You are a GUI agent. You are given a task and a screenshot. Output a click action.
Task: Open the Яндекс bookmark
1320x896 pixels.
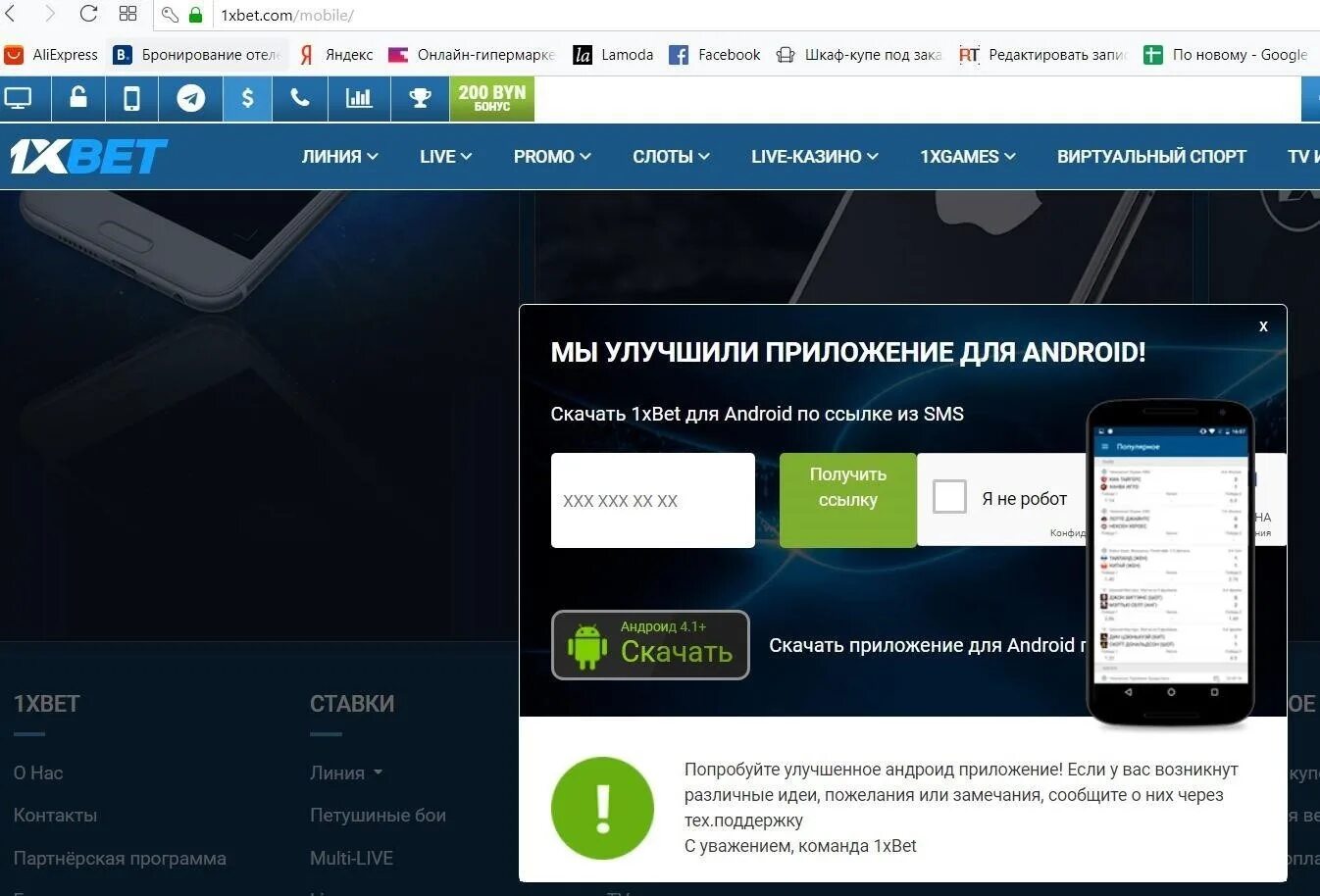(x=336, y=55)
